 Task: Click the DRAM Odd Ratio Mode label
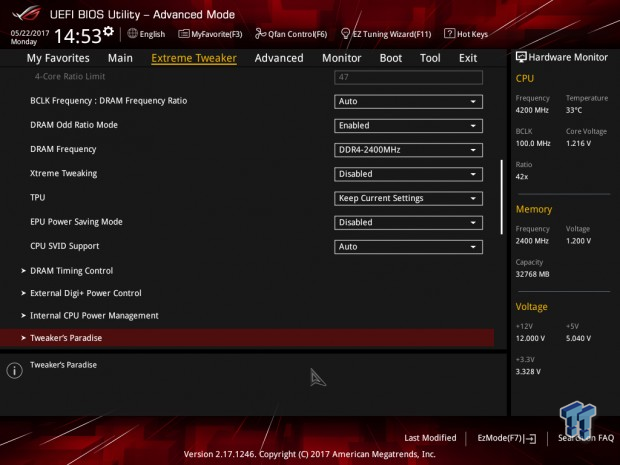click(74, 125)
